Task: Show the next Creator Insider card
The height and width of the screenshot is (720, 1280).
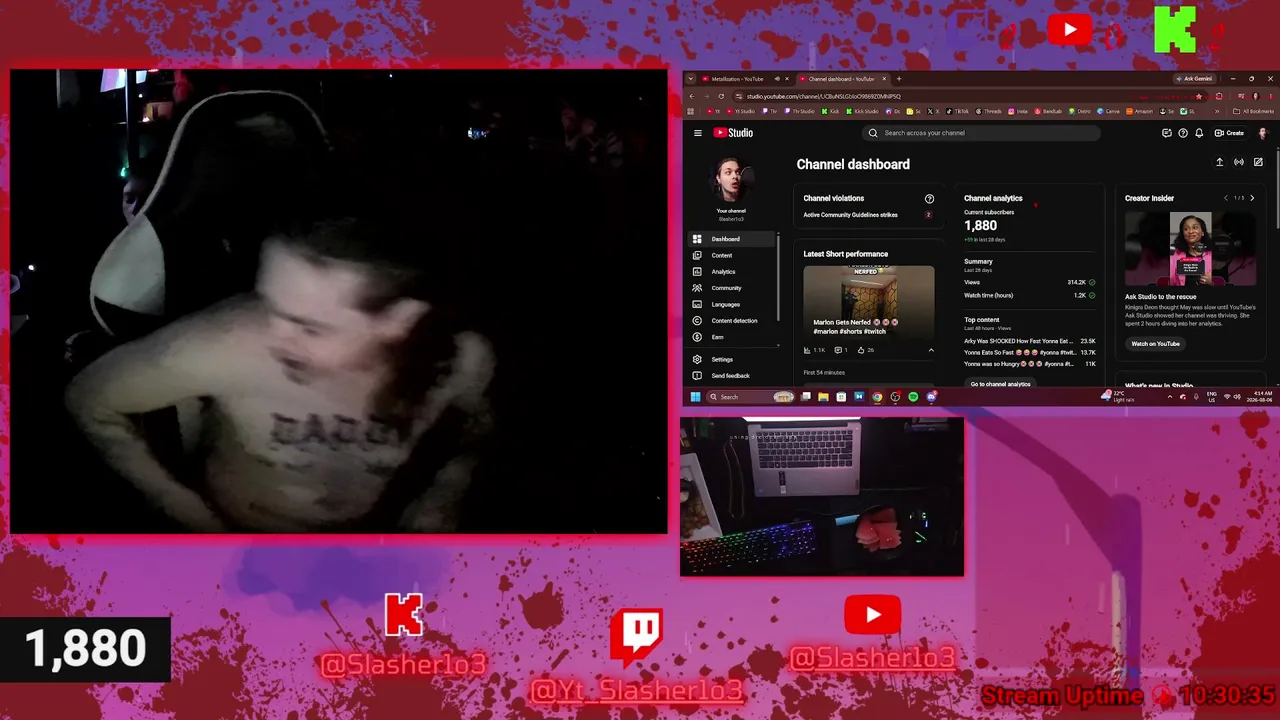Action: coord(1252,198)
